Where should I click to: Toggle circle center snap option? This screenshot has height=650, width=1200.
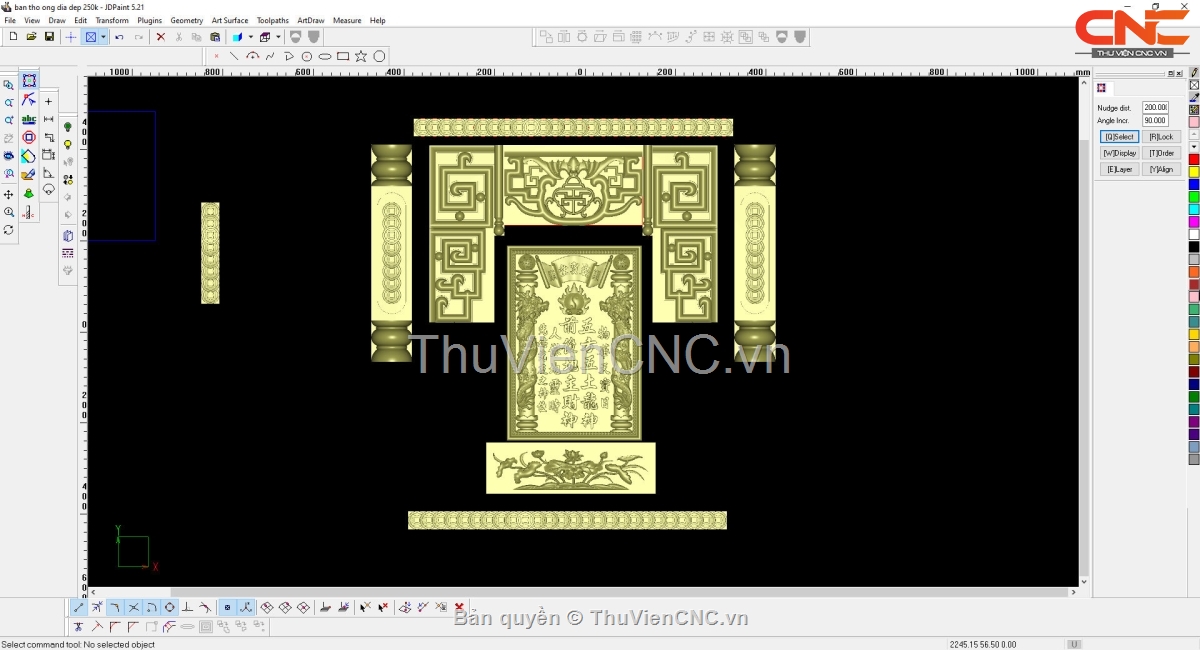[169, 607]
